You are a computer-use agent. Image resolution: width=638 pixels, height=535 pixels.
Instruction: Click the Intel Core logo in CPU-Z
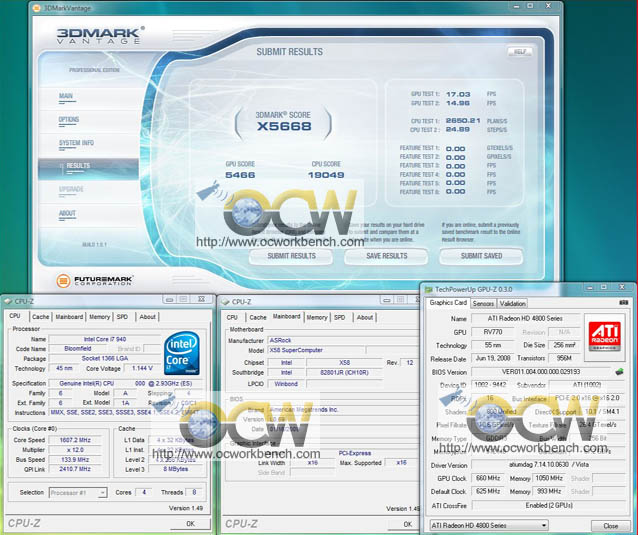(x=182, y=353)
